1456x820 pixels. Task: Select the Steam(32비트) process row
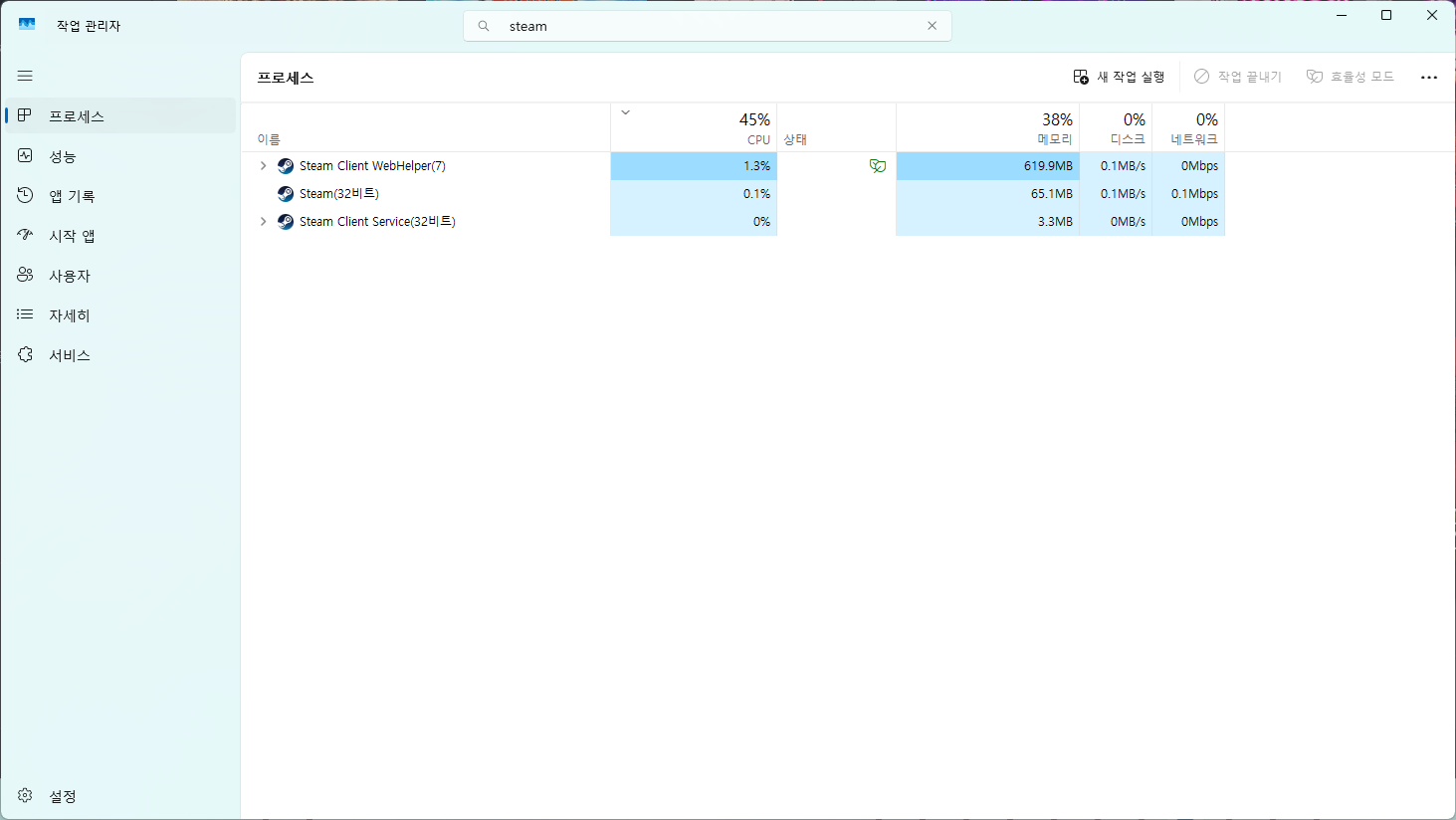[x=732, y=194]
